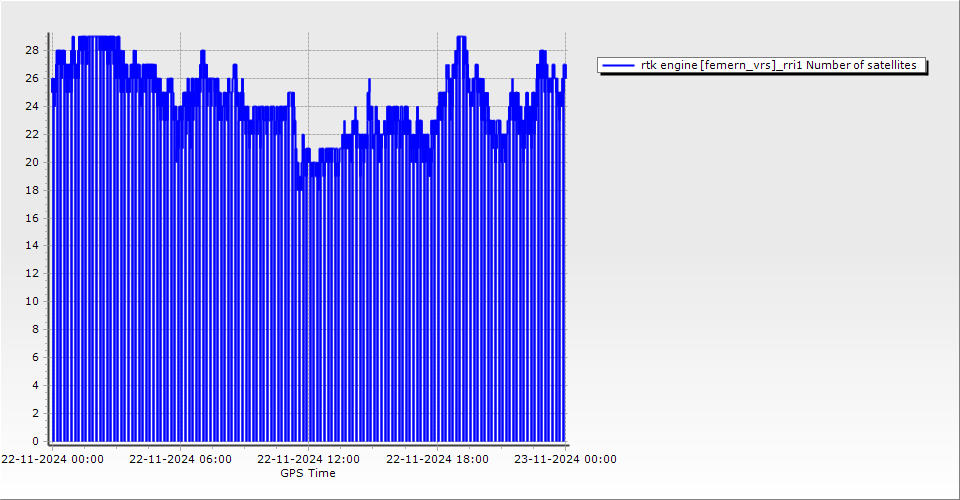Click the y-axis tick label '22'

coord(32,134)
